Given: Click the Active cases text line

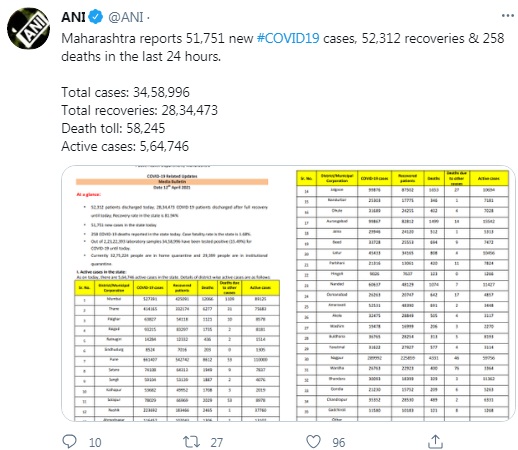Looking at the screenshot, I should pyautogui.click(x=125, y=146).
